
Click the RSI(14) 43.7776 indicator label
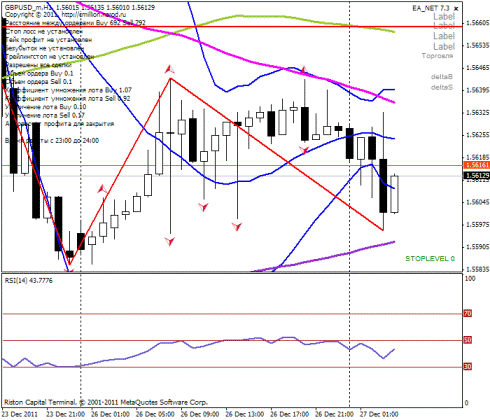pyautogui.click(x=29, y=280)
